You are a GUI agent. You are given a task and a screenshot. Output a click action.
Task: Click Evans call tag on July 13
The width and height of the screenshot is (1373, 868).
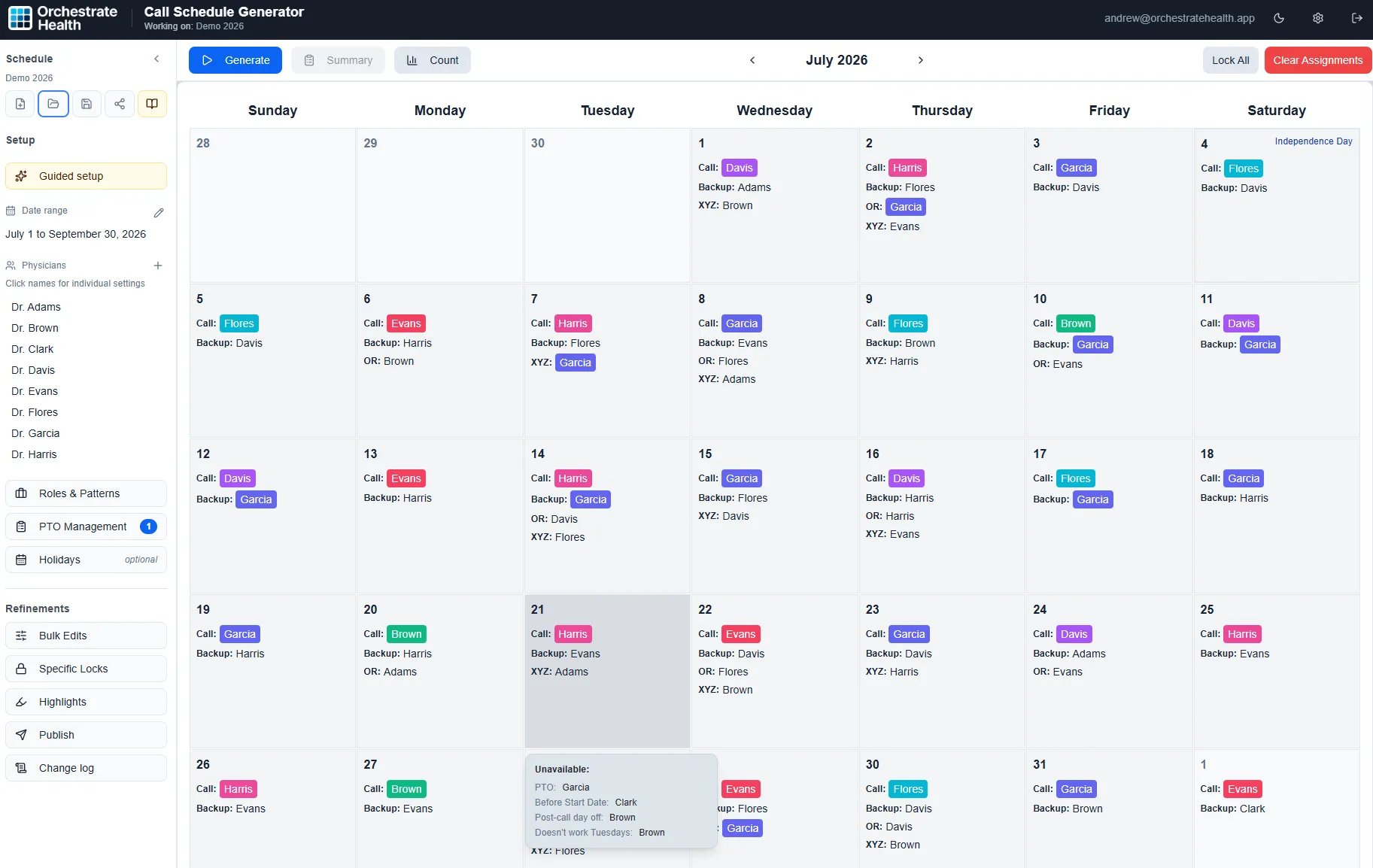coord(406,478)
